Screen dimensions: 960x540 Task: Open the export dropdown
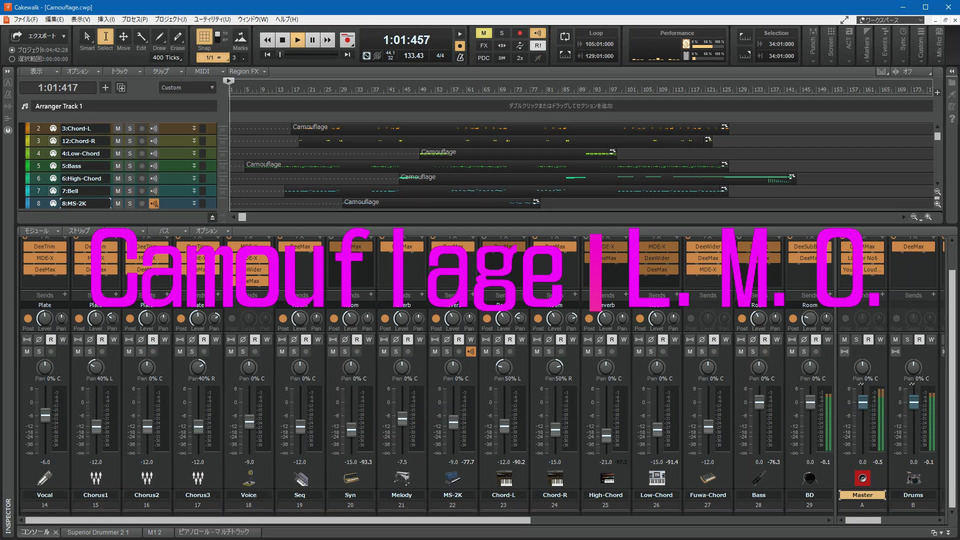click(63, 36)
